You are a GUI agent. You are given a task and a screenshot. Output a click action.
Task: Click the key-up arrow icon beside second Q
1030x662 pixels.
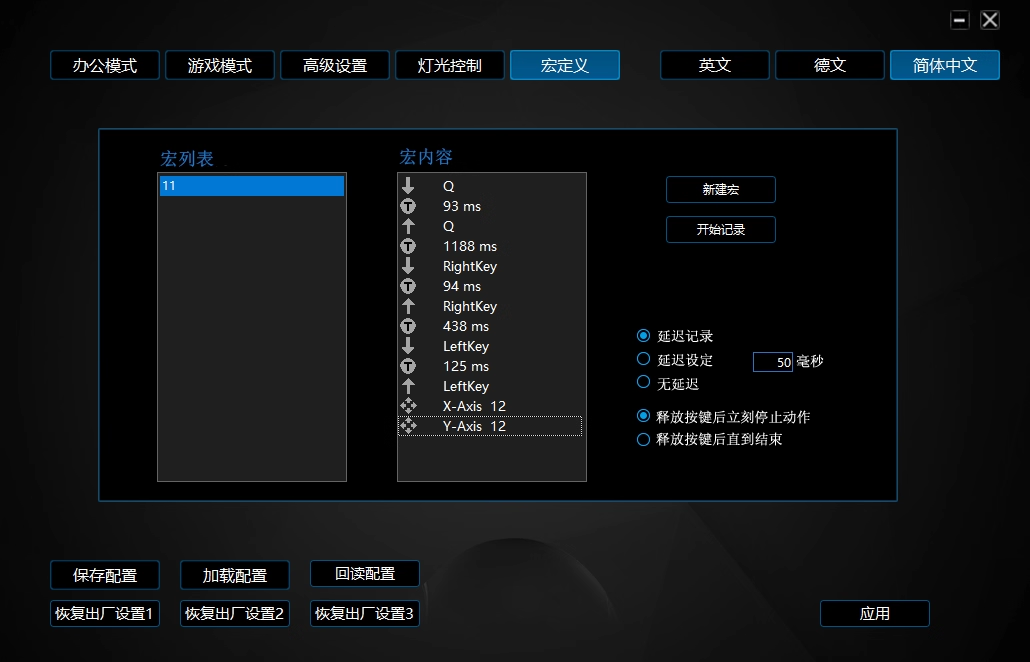[408, 226]
